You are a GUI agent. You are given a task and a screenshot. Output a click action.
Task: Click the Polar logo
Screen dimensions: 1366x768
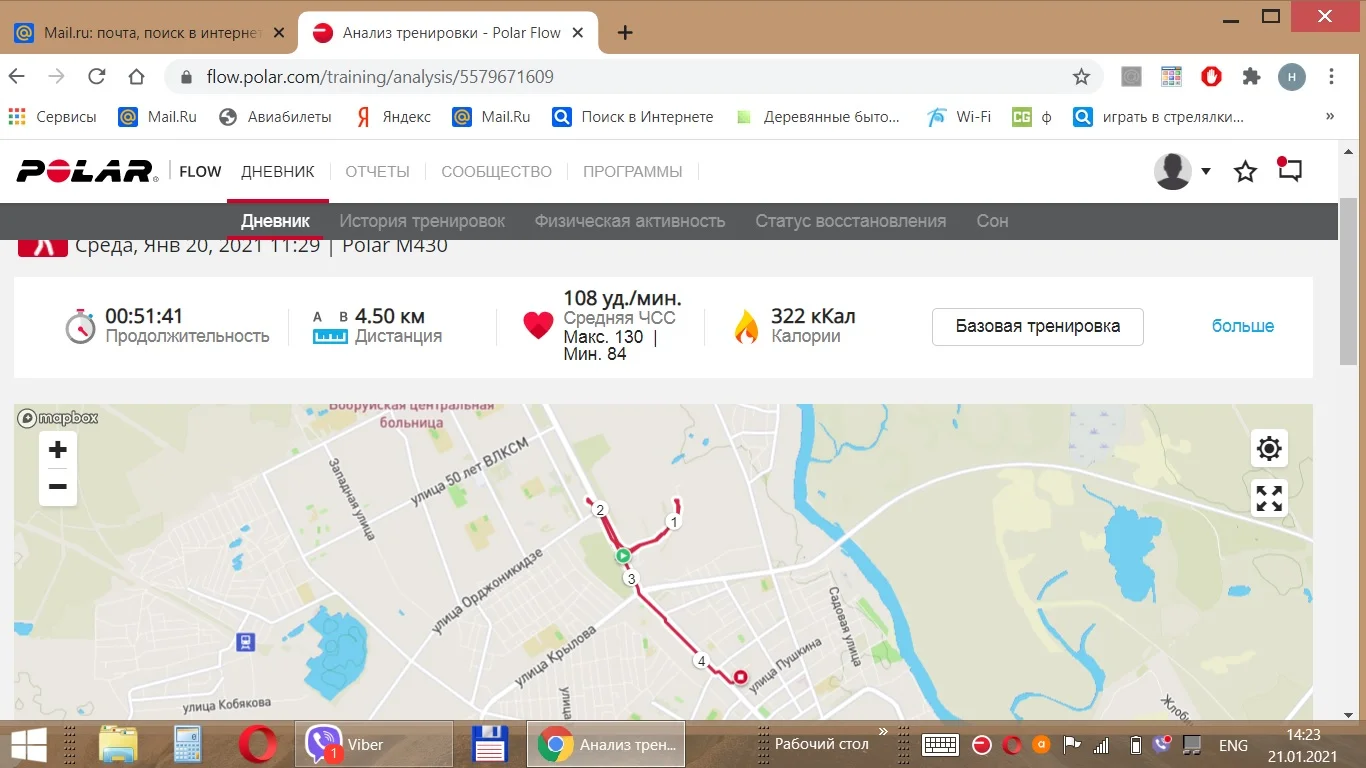[x=87, y=171]
